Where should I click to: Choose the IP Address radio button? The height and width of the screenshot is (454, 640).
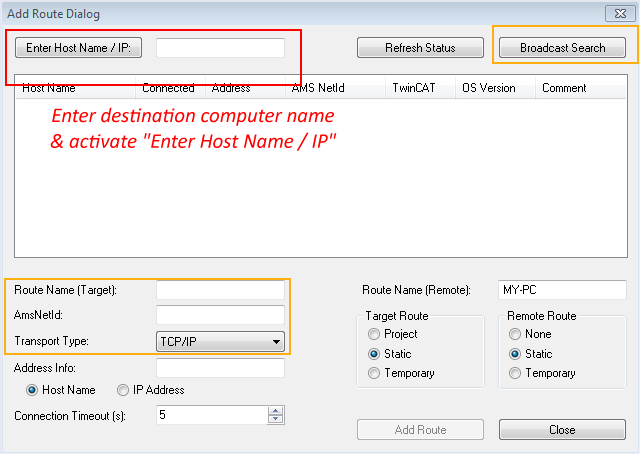[123, 390]
